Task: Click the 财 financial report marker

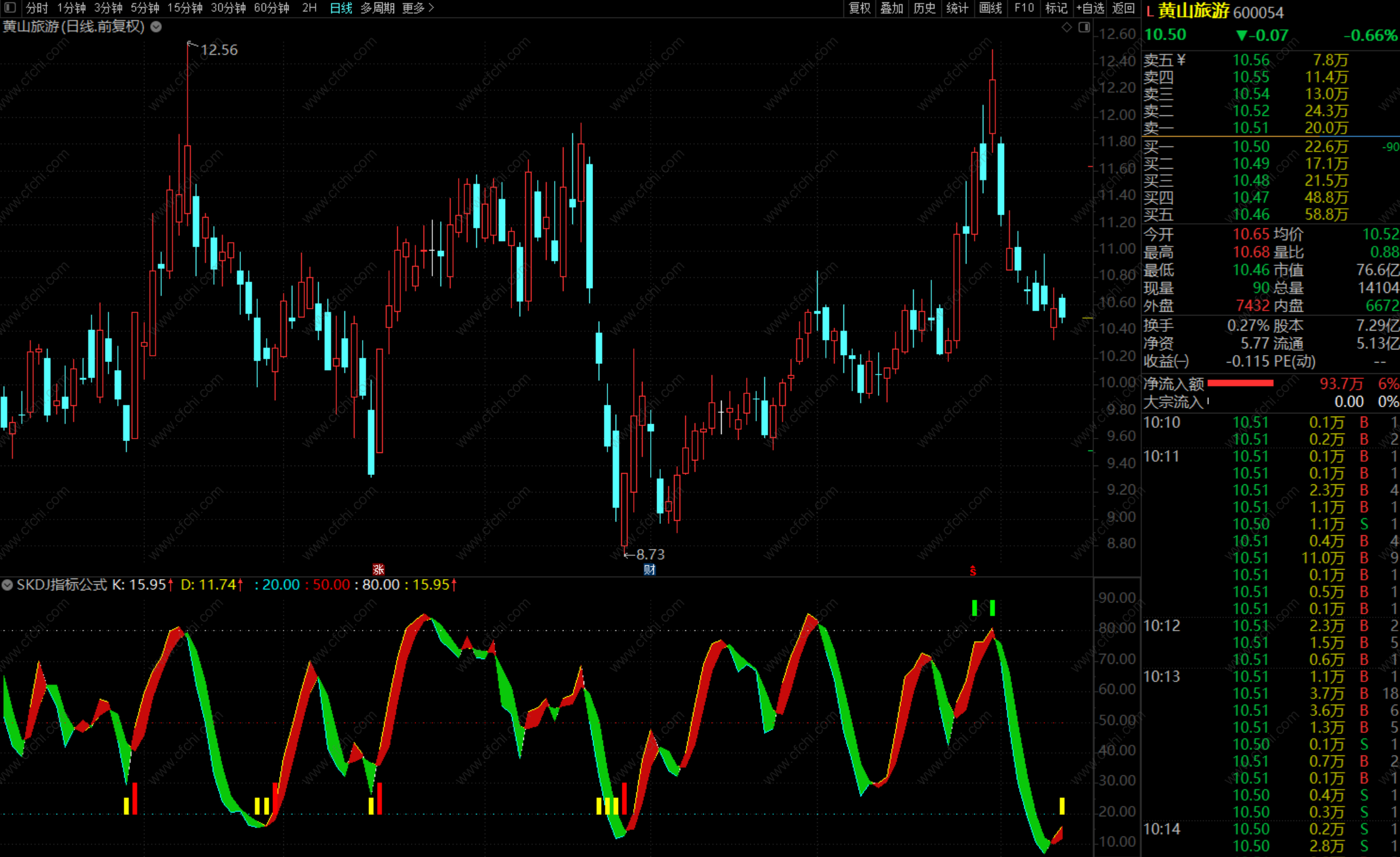Action: tap(649, 569)
